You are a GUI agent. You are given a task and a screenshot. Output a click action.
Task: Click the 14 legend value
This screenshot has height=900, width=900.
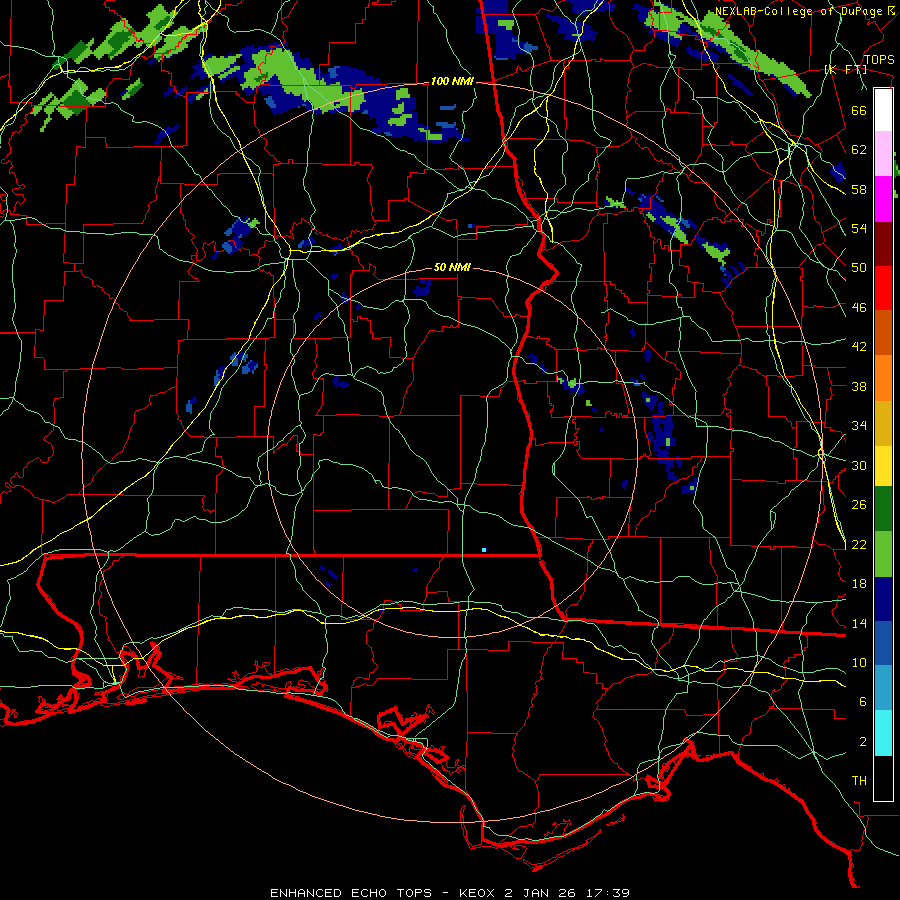[x=859, y=623]
